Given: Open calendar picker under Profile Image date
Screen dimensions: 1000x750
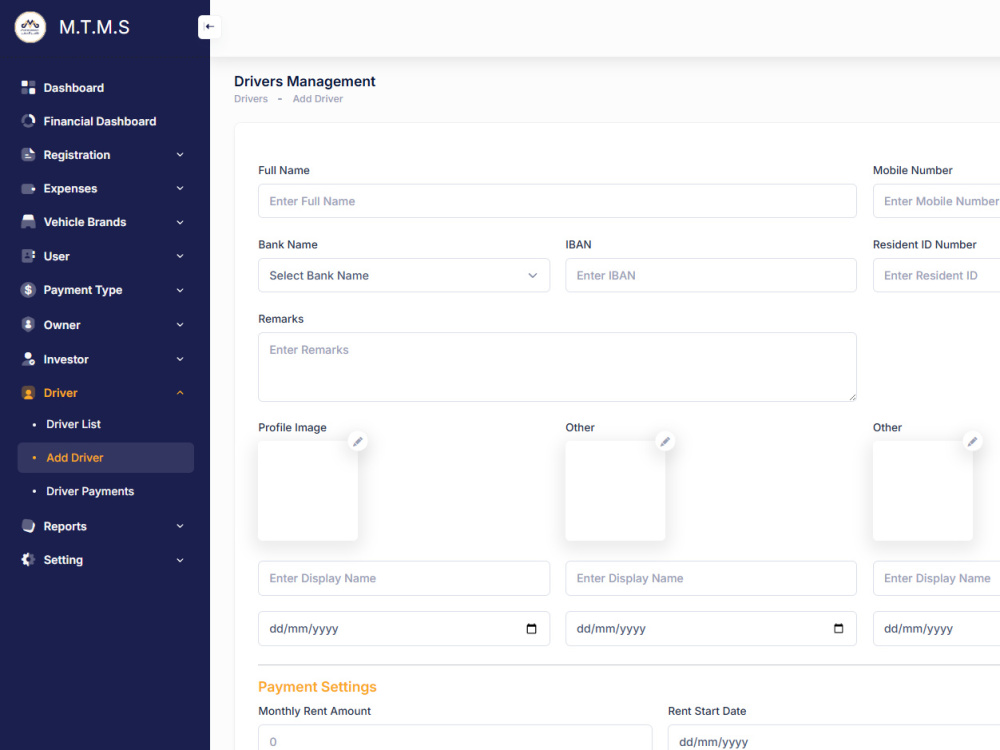Looking at the screenshot, I should click(531, 629).
